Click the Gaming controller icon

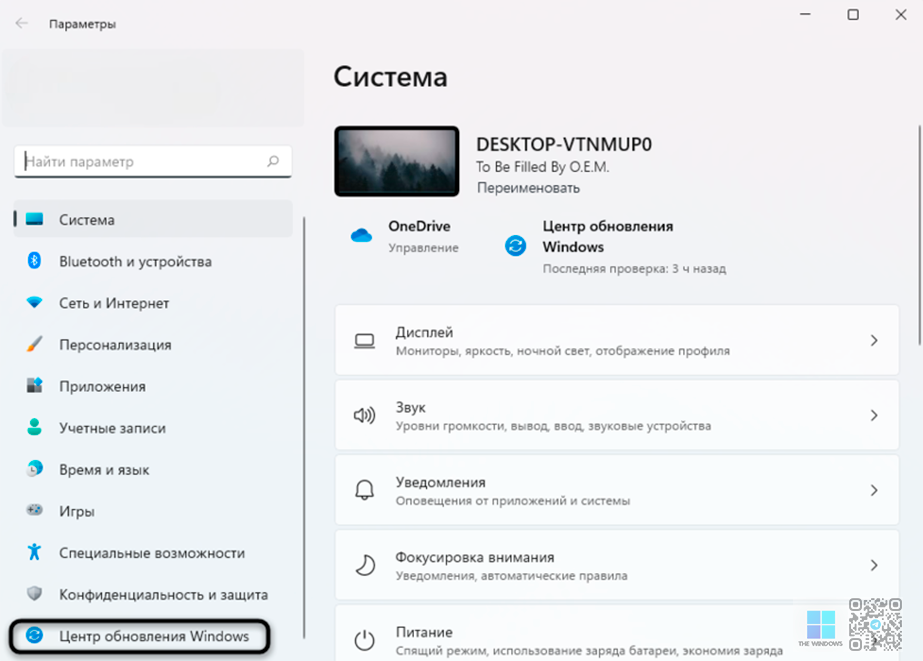(34, 510)
